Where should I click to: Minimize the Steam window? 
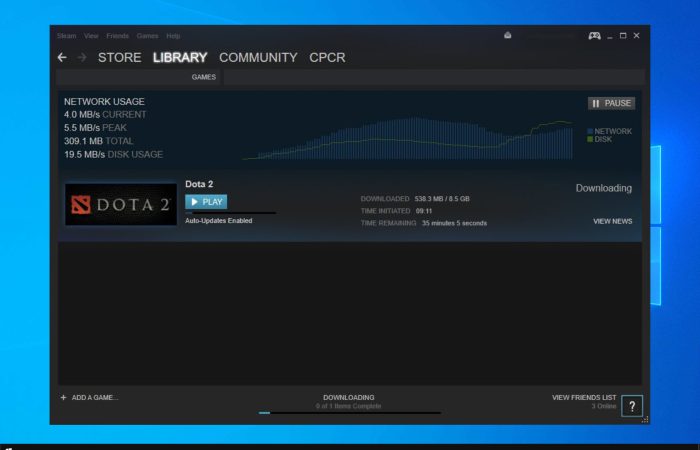coord(610,36)
